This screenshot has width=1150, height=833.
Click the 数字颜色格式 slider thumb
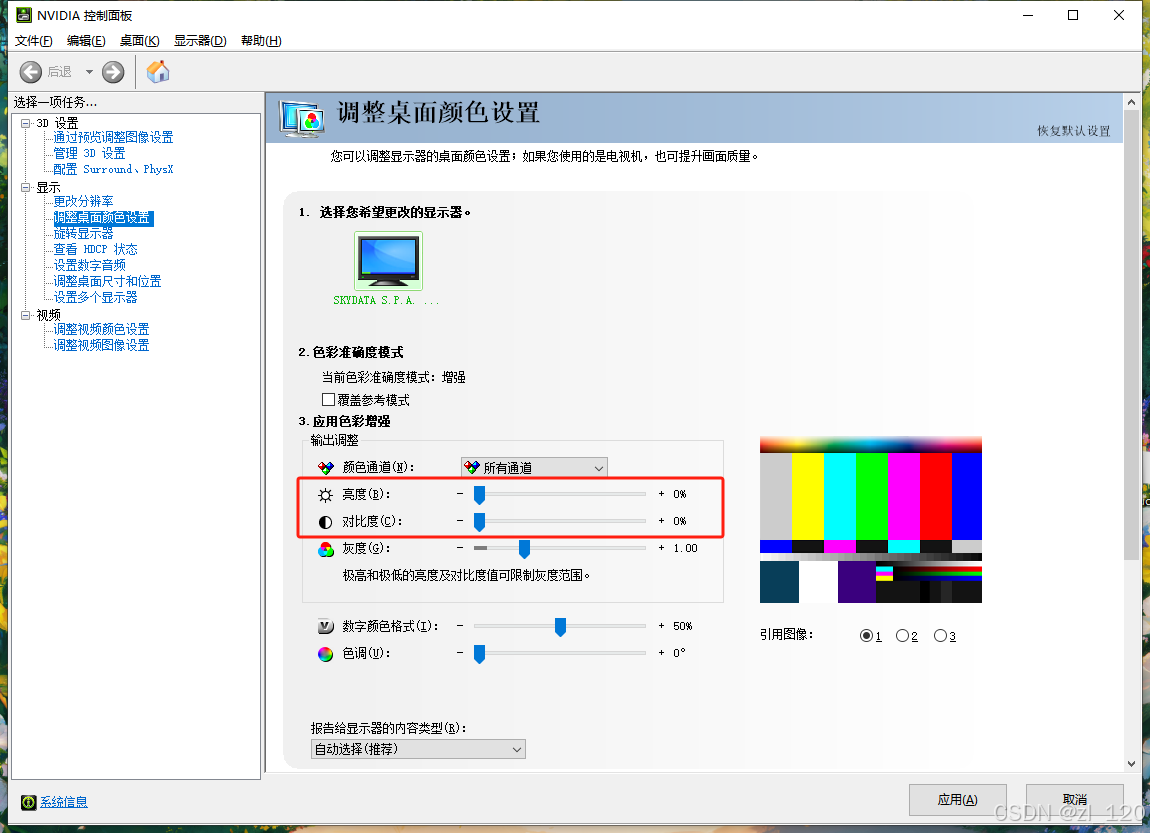coord(560,627)
